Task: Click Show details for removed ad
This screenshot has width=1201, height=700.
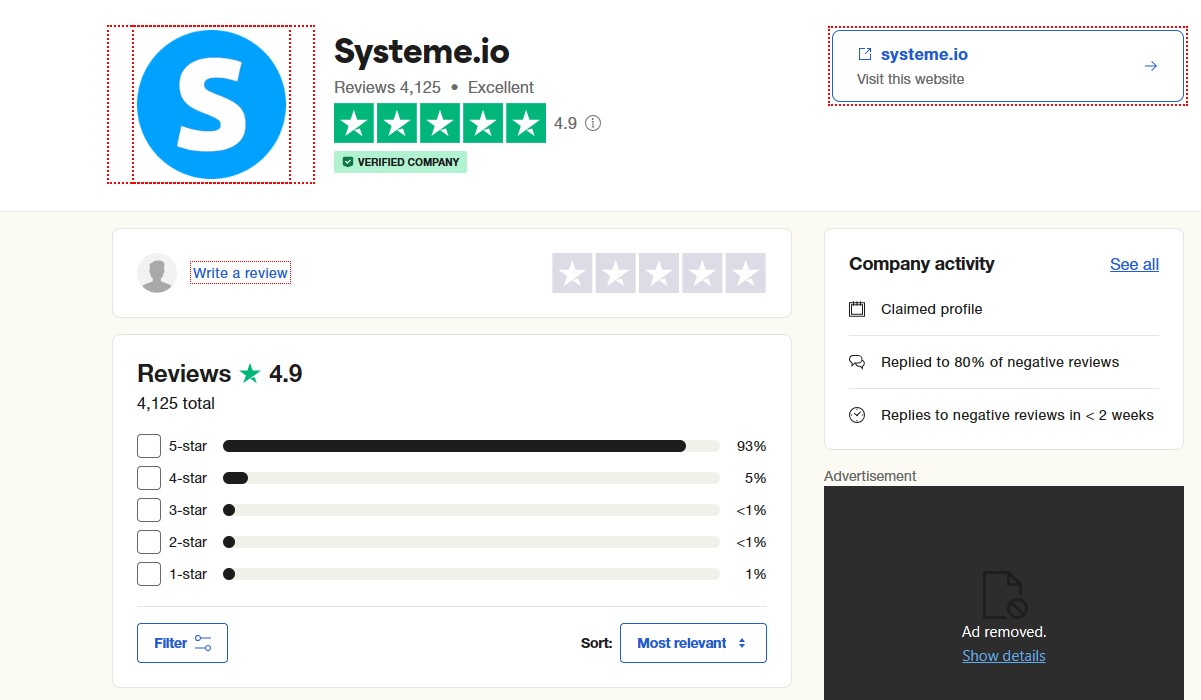Action: [x=1003, y=656]
